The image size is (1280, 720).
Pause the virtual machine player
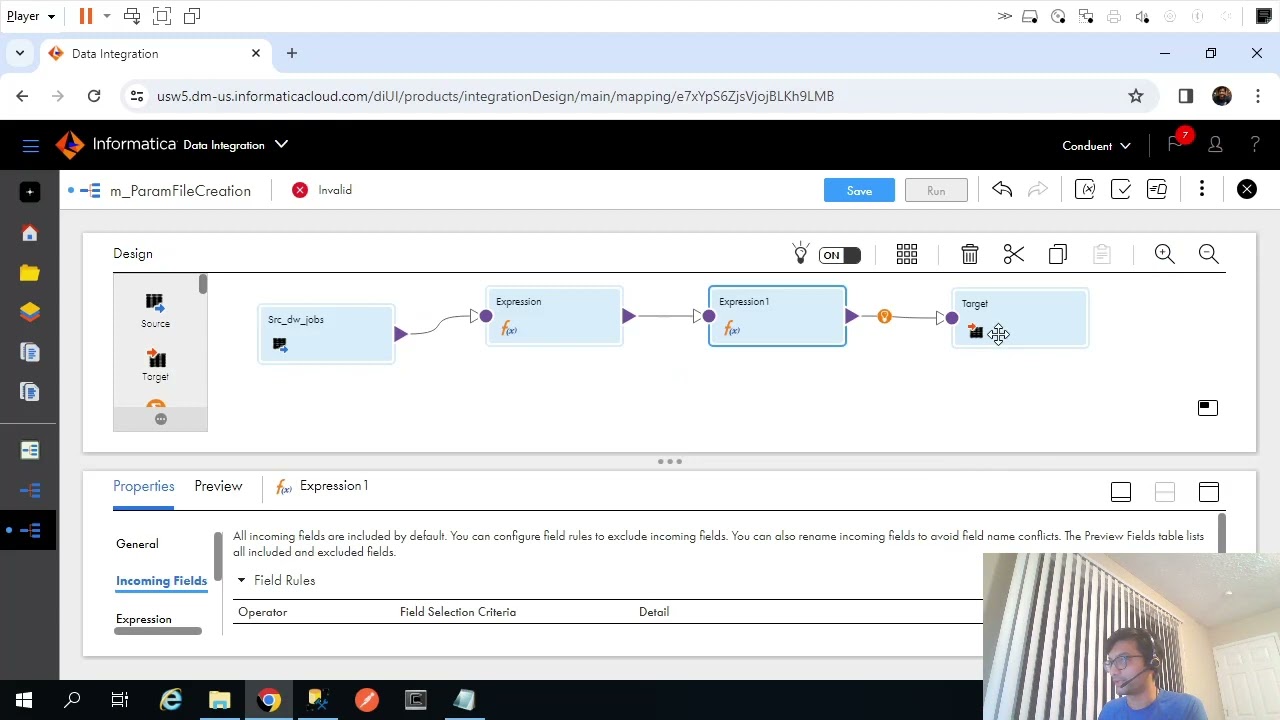click(x=86, y=16)
